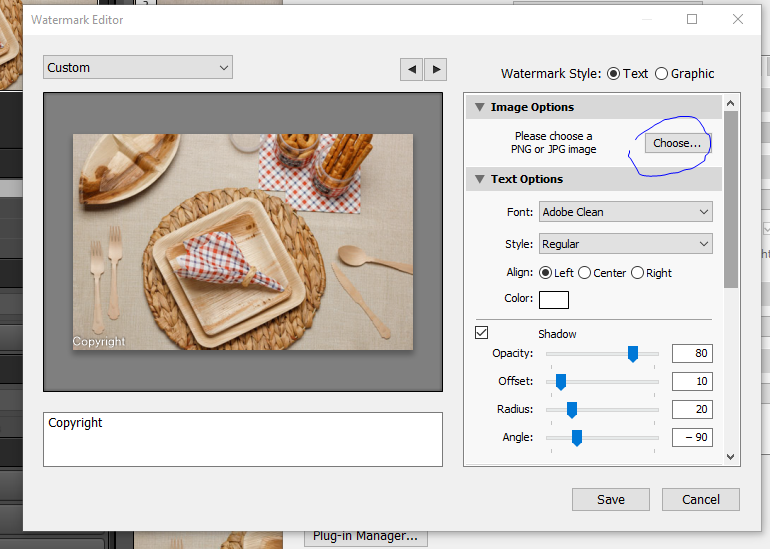Click the Copyright watermark text box
This screenshot has height=549, width=770.
coord(242,438)
